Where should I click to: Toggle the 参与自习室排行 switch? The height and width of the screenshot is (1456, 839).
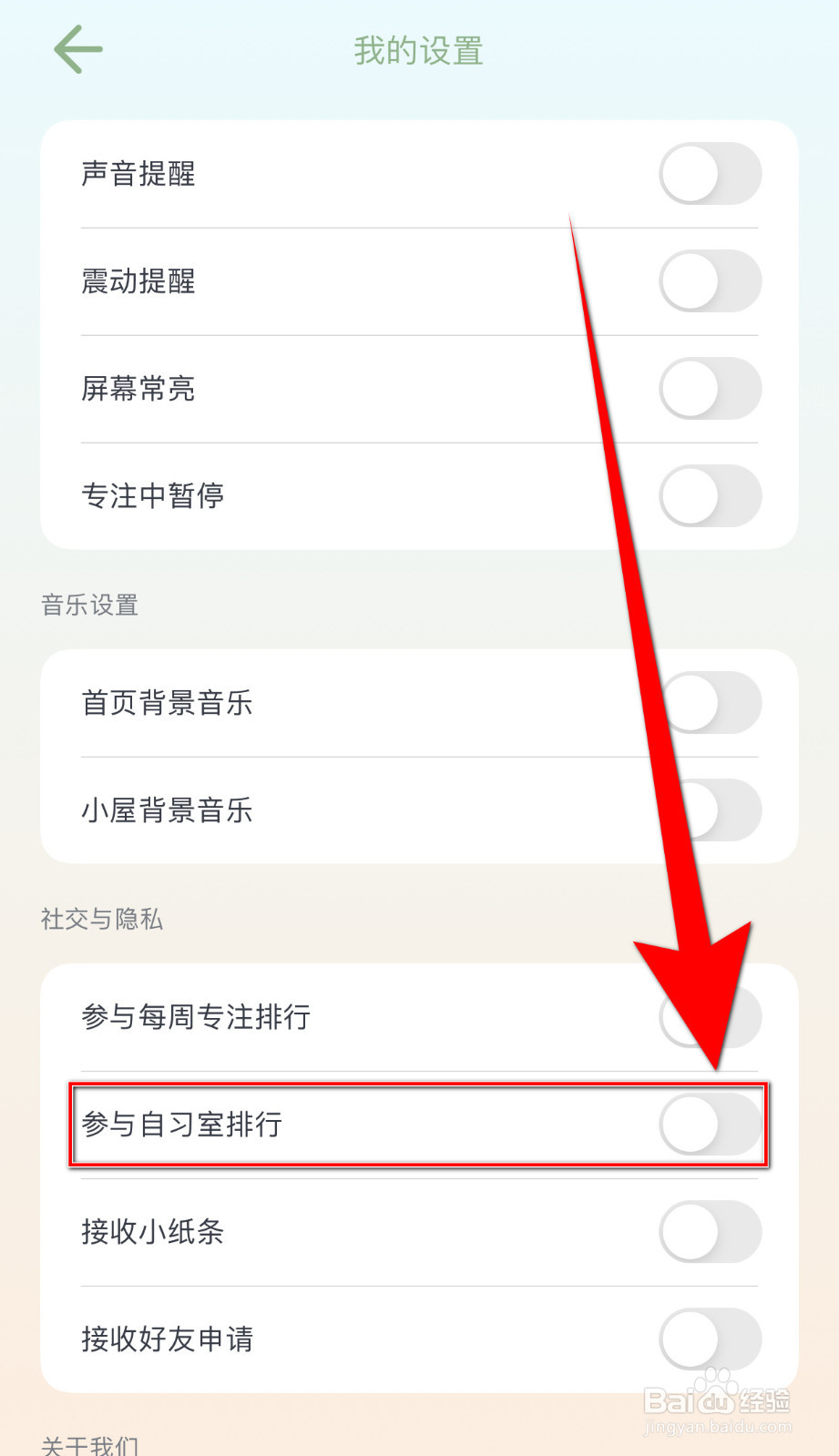tap(711, 1125)
